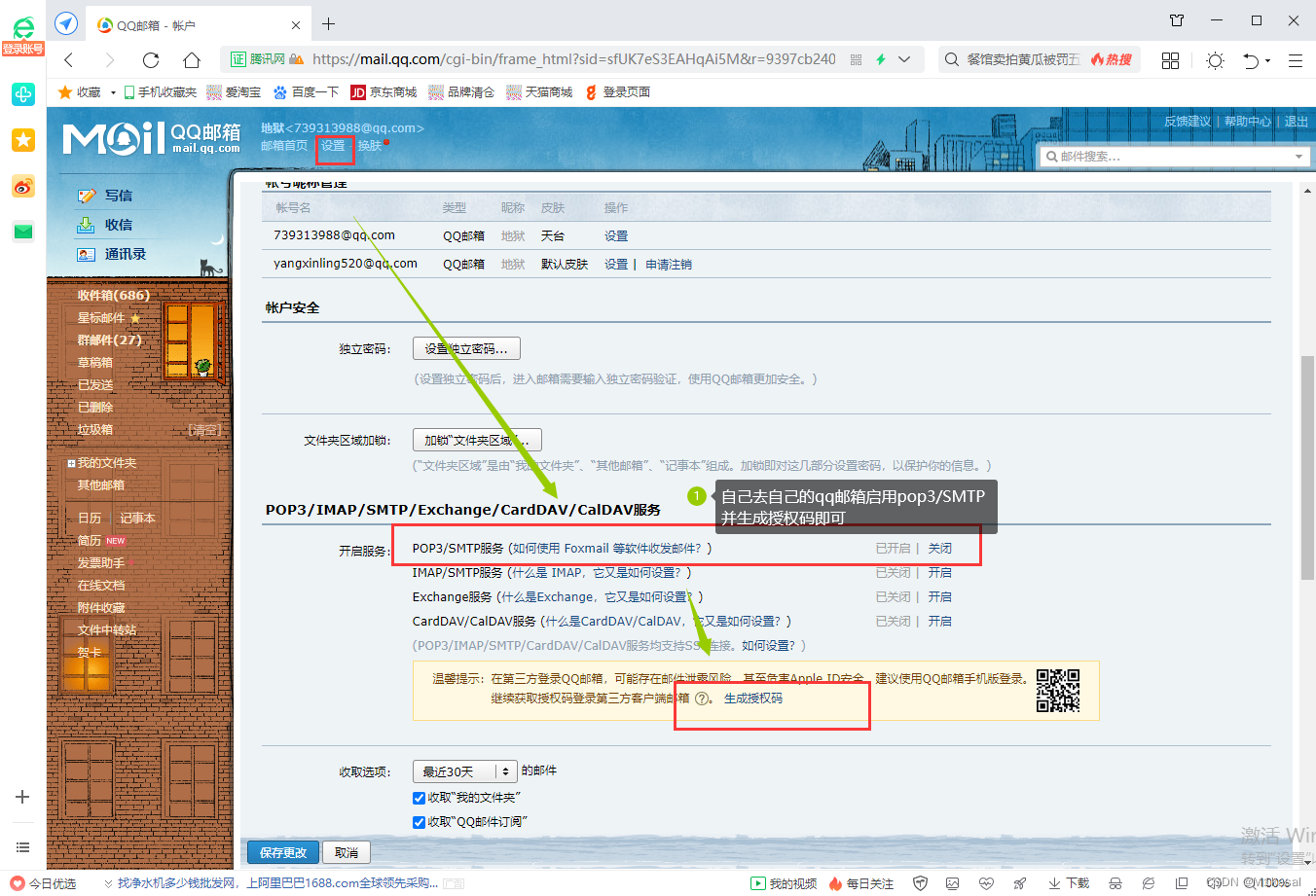Viewport: 1316px width, 896px height.
Task: Switch to the QQ邮箱 - 帐户 browser tab
Action: click(x=200, y=25)
